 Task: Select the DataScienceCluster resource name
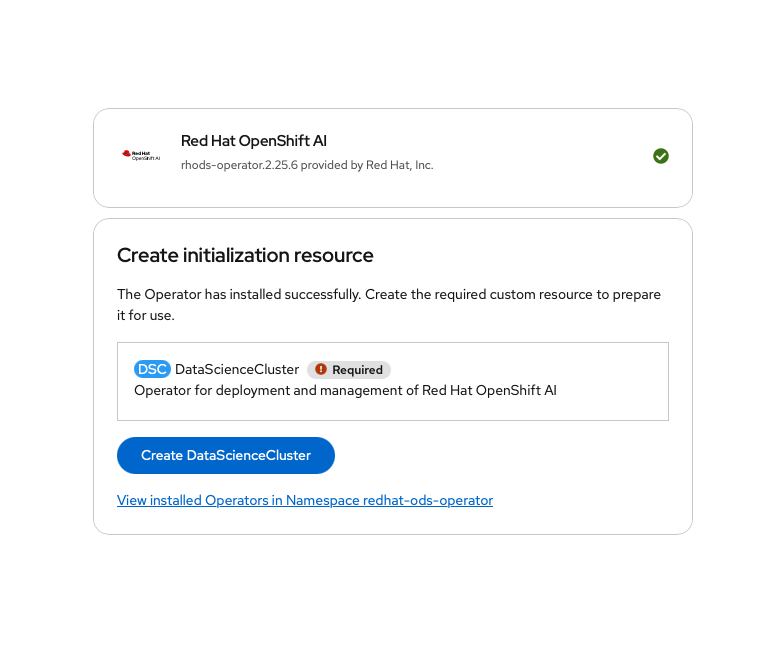tap(237, 369)
